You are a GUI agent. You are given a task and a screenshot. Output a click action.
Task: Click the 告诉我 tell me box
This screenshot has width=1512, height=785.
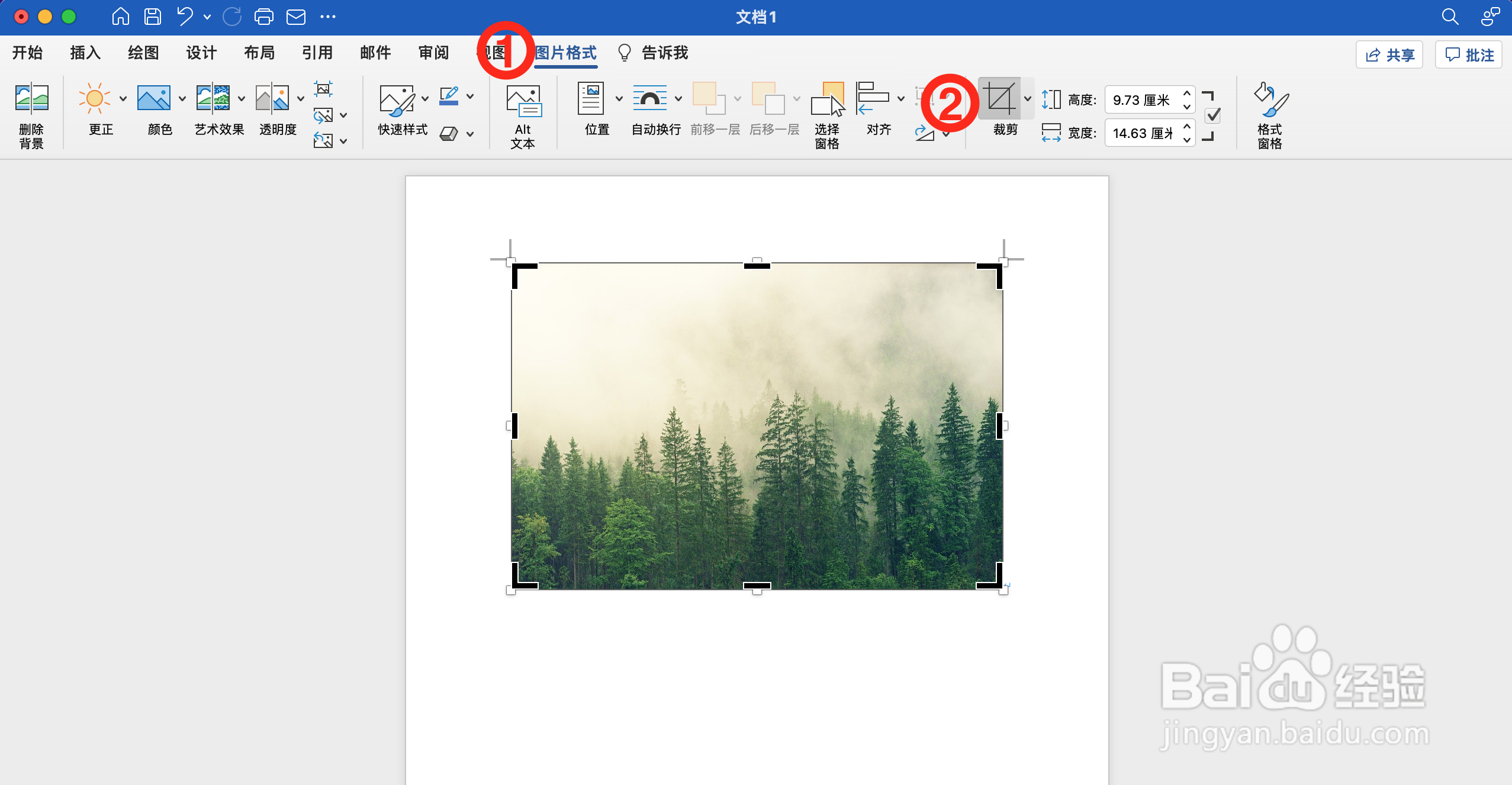(x=653, y=53)
